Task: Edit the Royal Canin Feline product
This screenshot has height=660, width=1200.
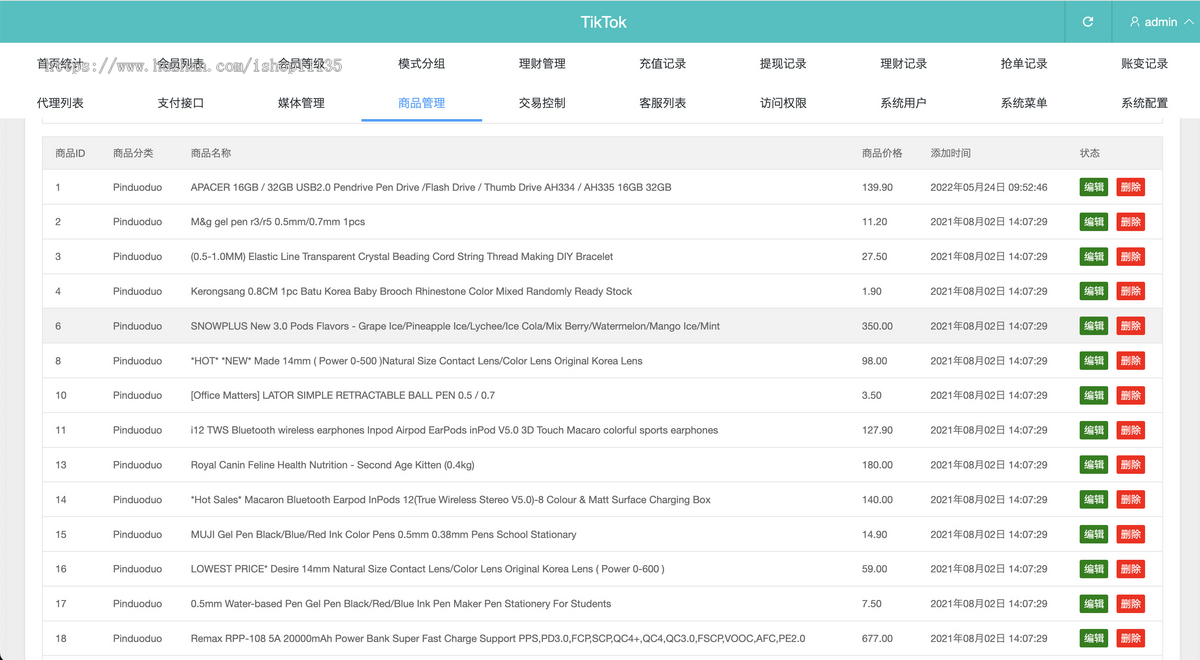Action: click(x=1094, y=465)
